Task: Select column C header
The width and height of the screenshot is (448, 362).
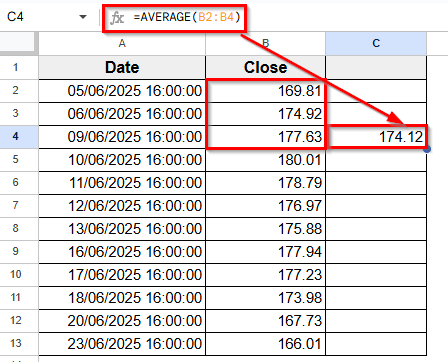Action: [x=376, y=43]
